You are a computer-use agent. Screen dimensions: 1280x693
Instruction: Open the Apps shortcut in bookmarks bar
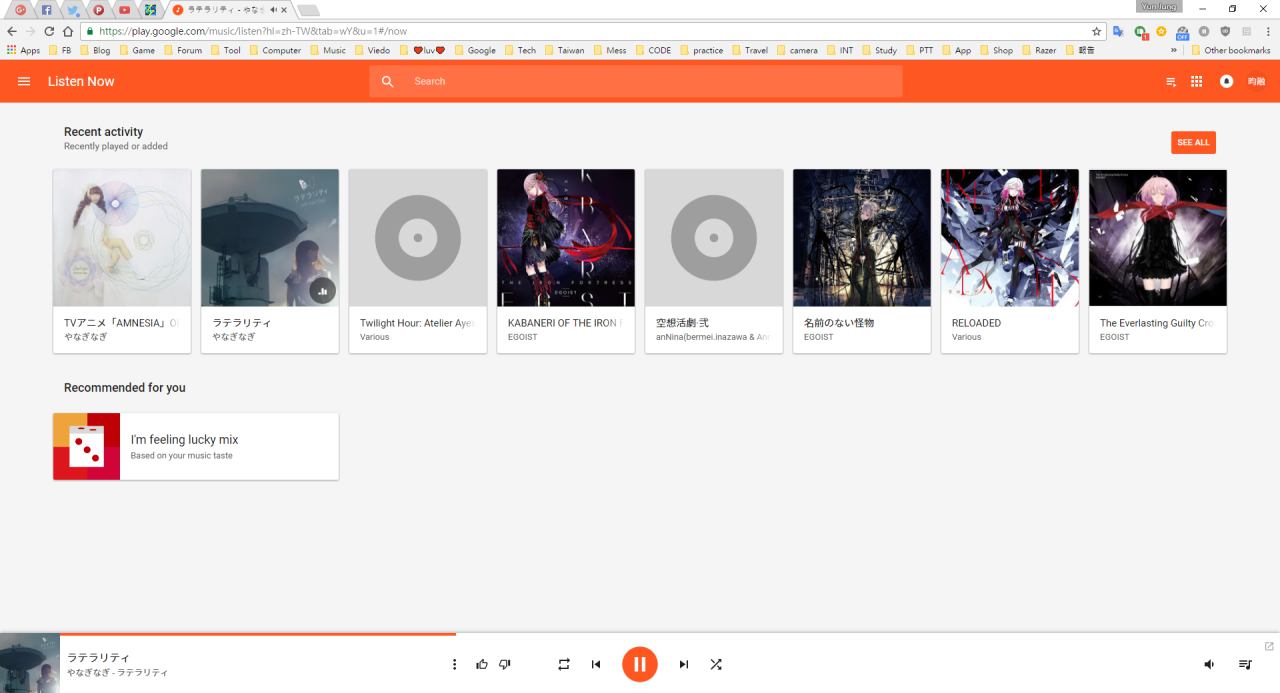[x=23, y=50]
